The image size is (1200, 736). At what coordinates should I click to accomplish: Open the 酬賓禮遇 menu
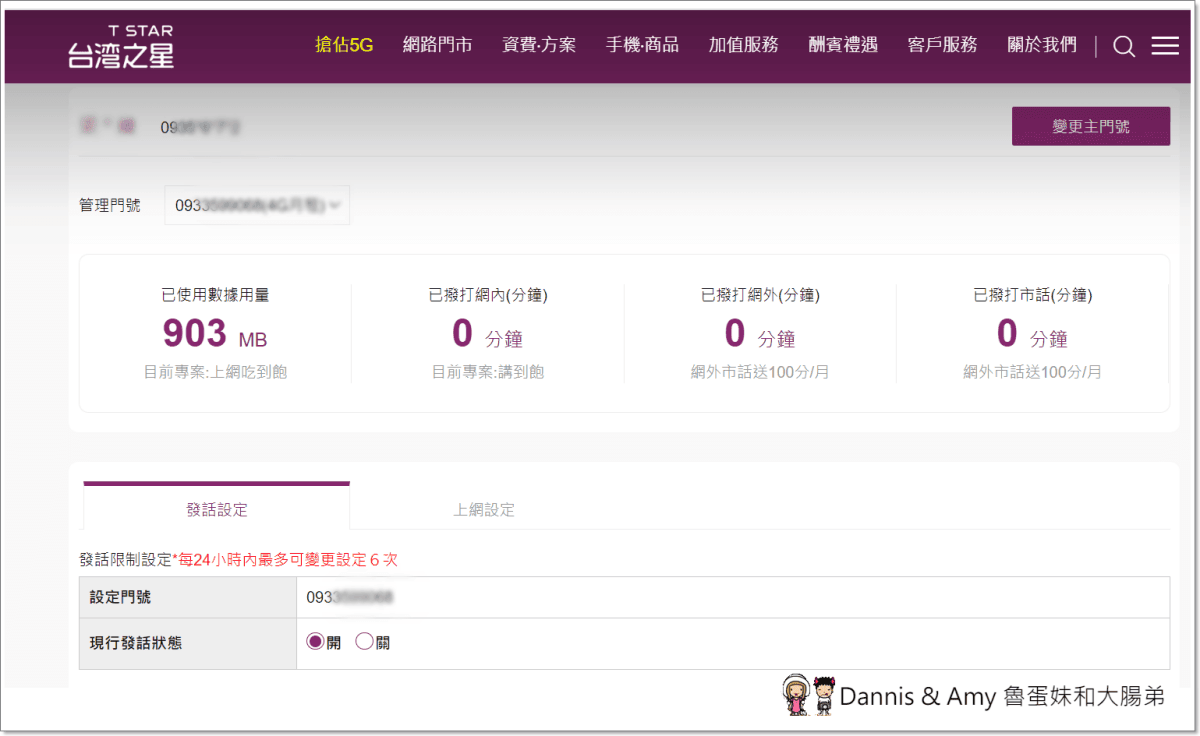(843, 45)
